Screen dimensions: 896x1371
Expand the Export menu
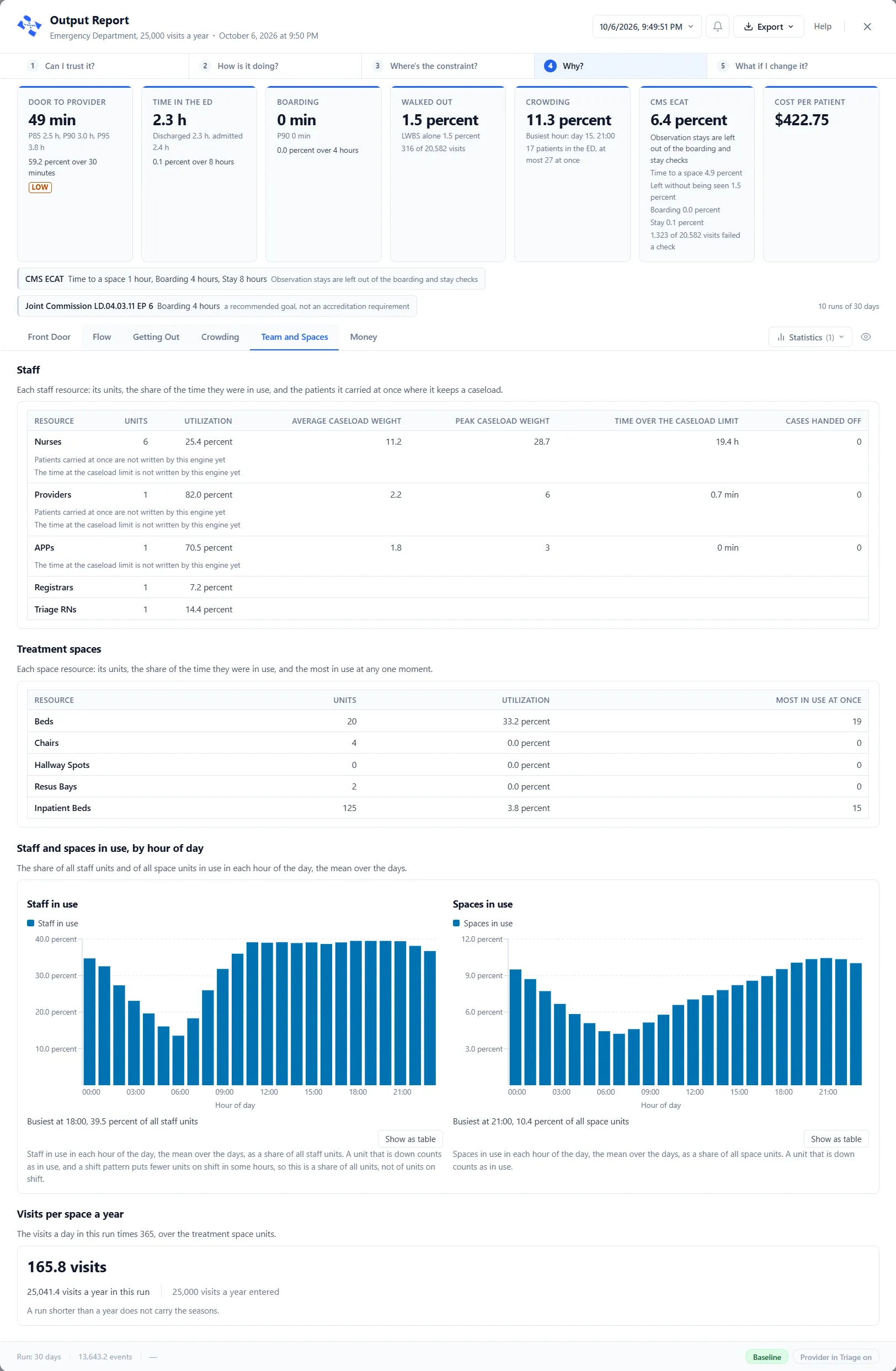[769, 26]
